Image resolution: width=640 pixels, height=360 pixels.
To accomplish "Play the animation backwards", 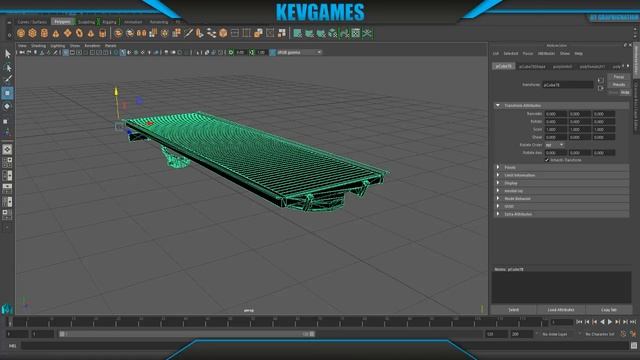I will (602, 322).
